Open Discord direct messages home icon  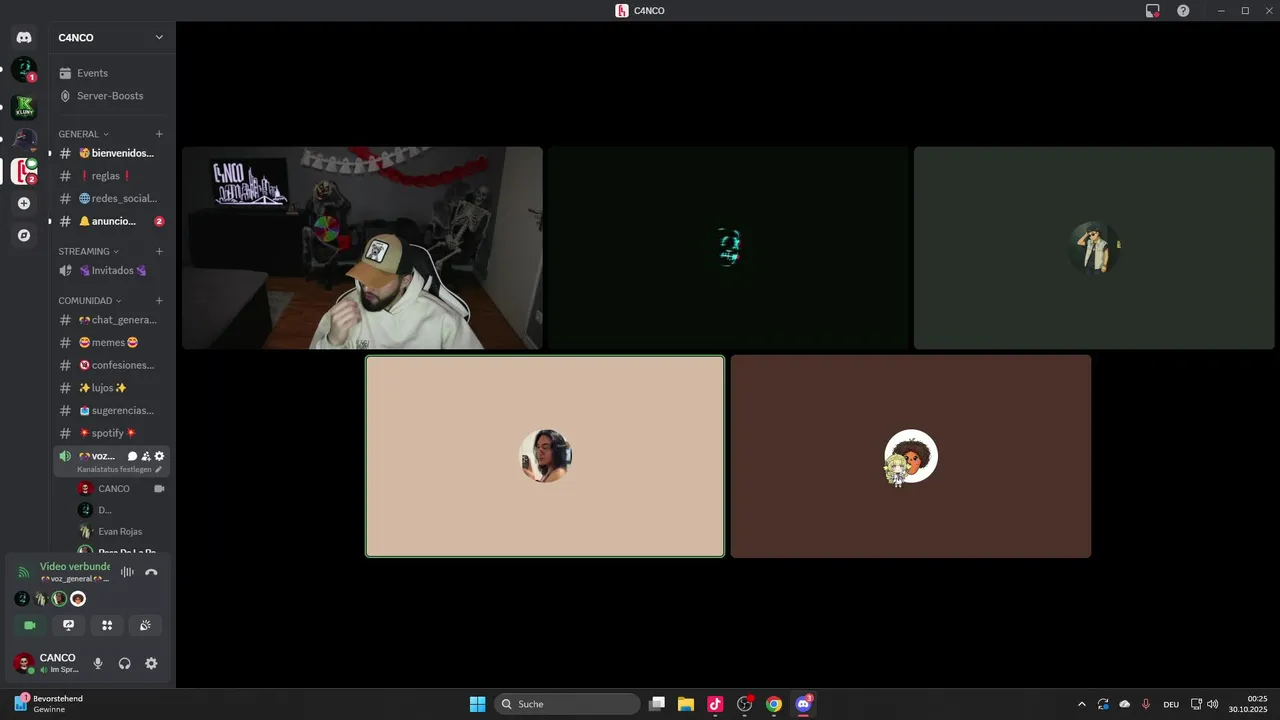point(24,37)
